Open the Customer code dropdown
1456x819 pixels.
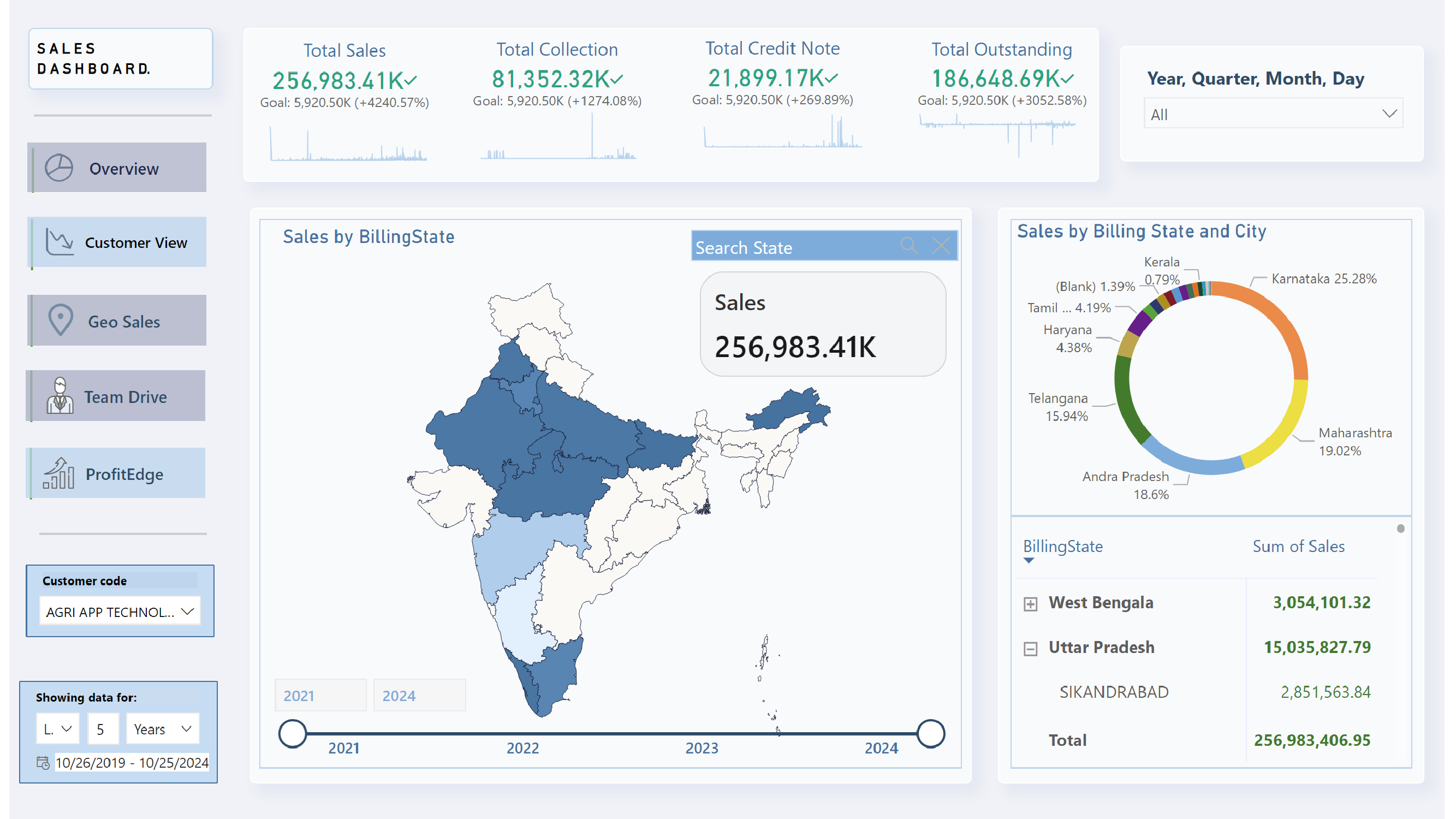click(x=188, y=611)
